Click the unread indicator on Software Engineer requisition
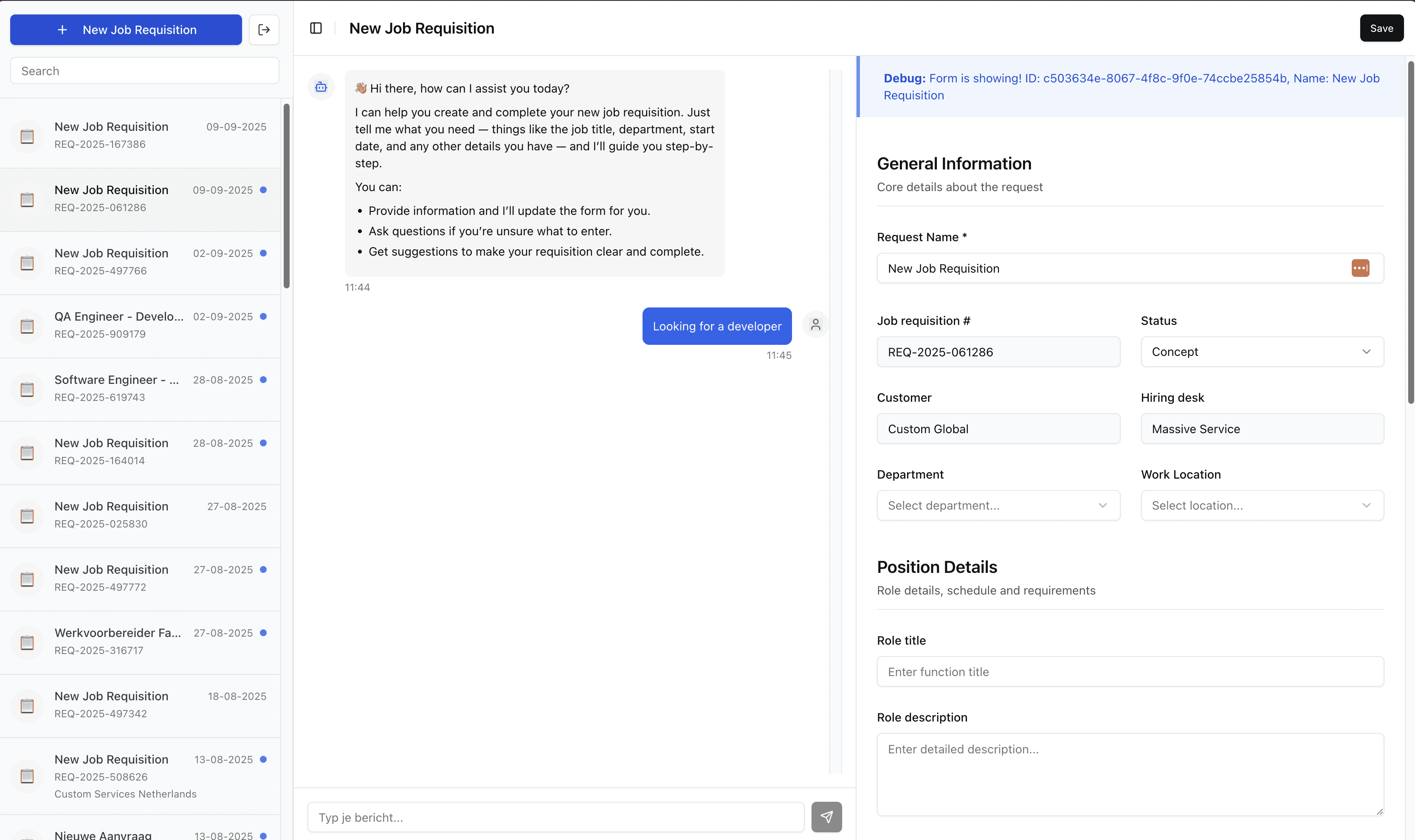 click(x=264, y=380)
